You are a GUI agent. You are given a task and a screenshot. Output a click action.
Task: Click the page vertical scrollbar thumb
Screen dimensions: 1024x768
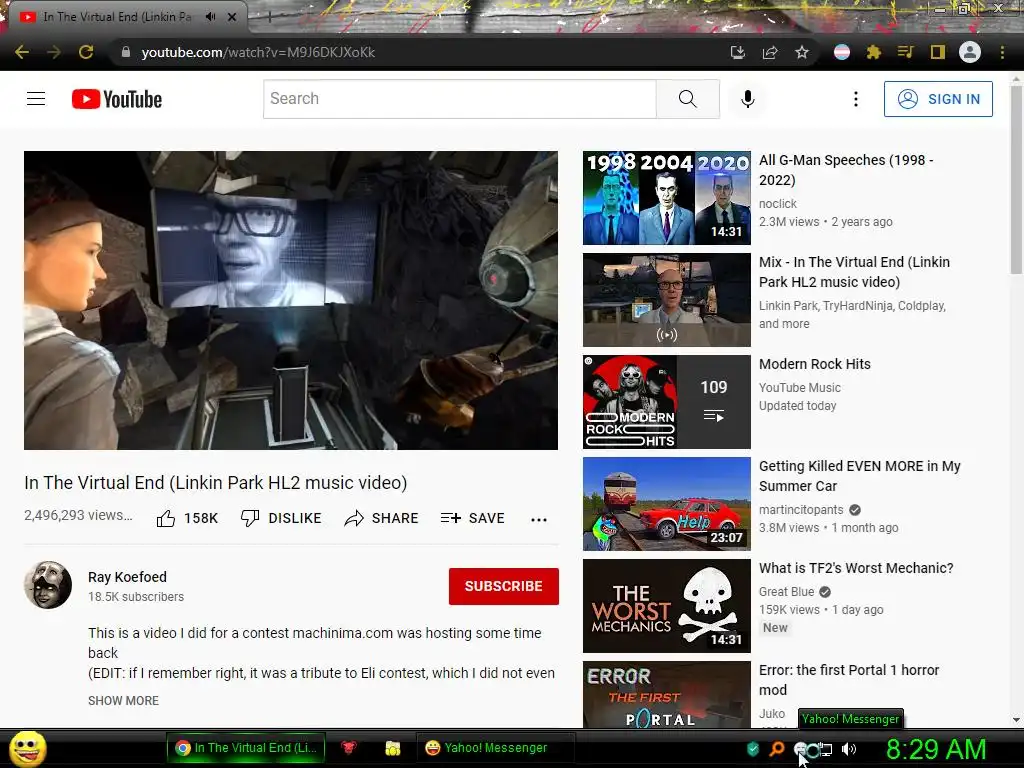[1016, 180]
